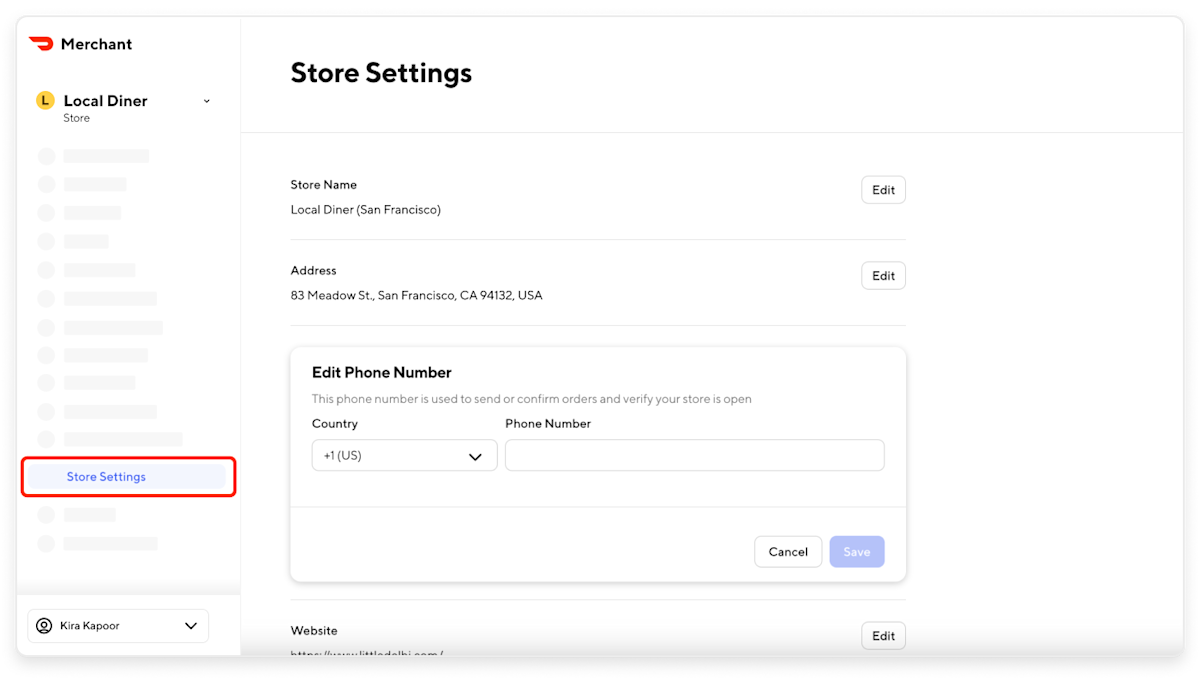Open the Kira Kapoor account menu
1200x686 pixels.
click(x=118, y=626)
